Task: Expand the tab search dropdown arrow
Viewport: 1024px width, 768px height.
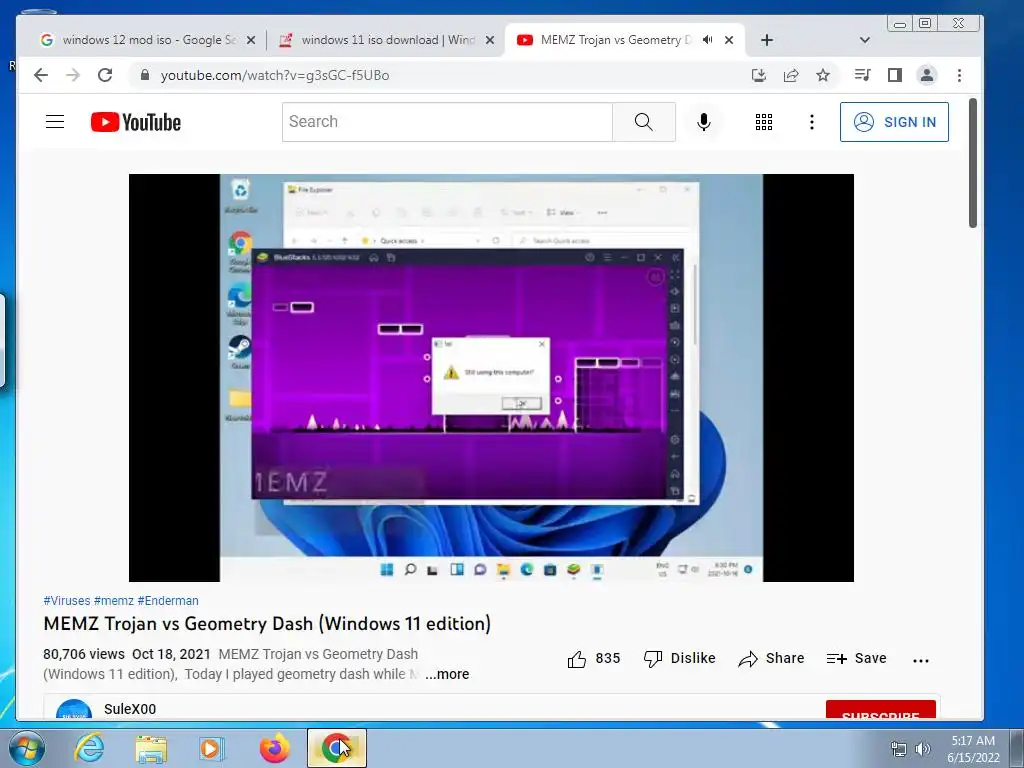Action: point(865,40)
